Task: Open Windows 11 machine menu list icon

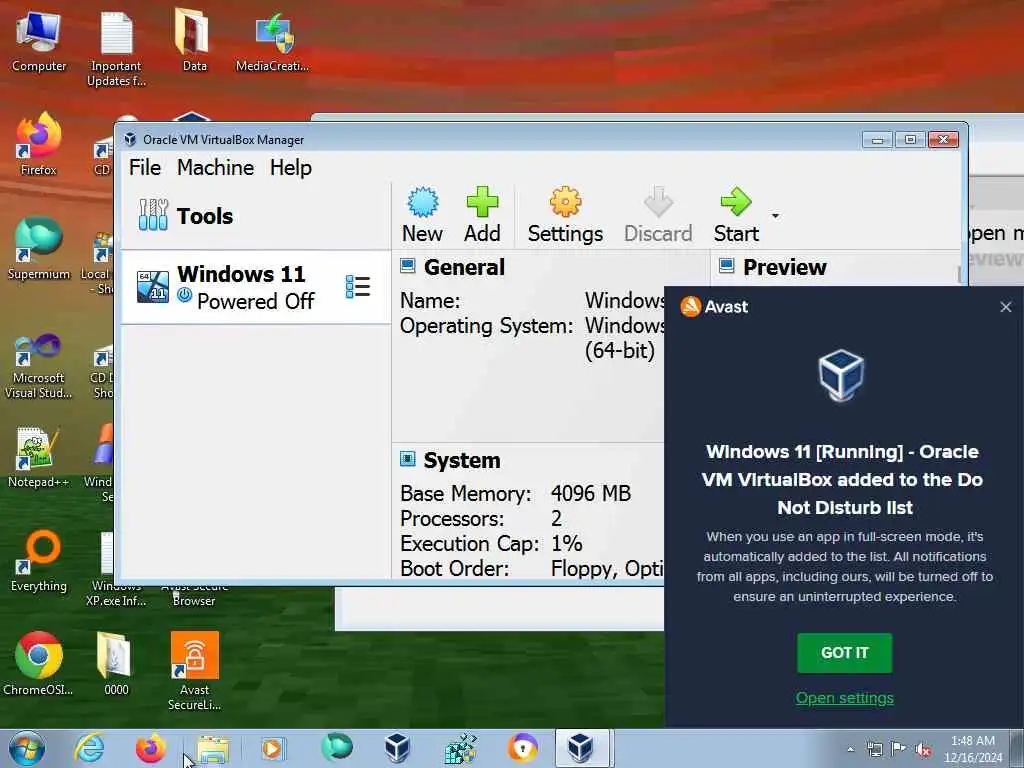Action: 358,287
